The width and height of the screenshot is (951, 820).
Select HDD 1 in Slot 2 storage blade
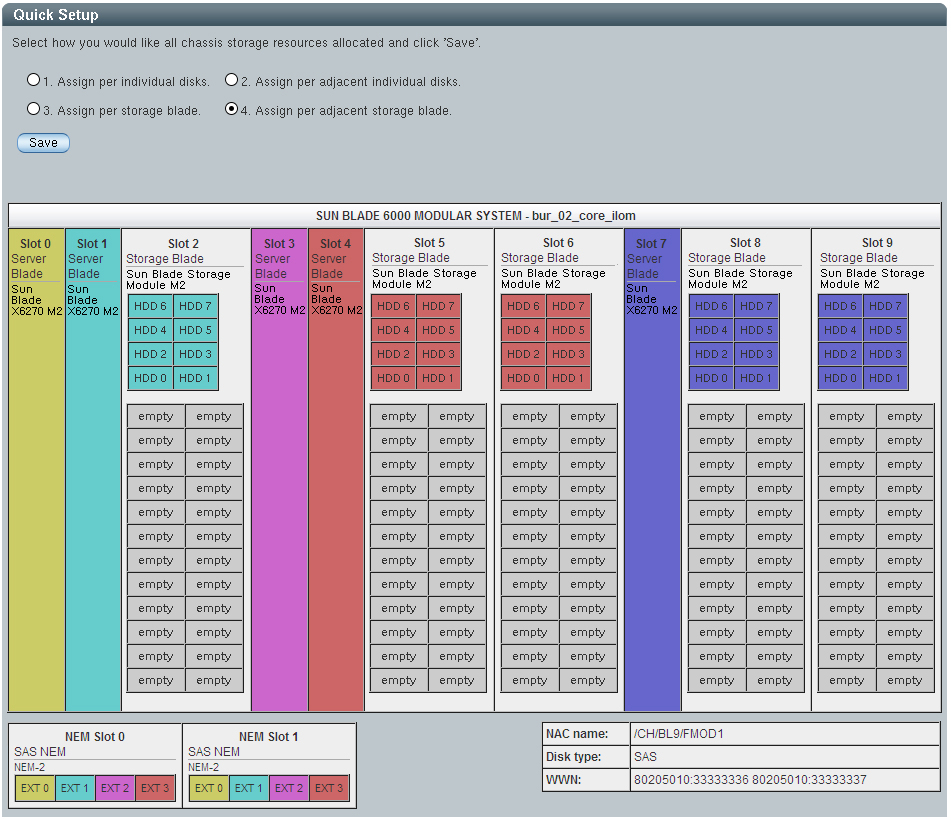pyautogui.click(x=195, y=378)
